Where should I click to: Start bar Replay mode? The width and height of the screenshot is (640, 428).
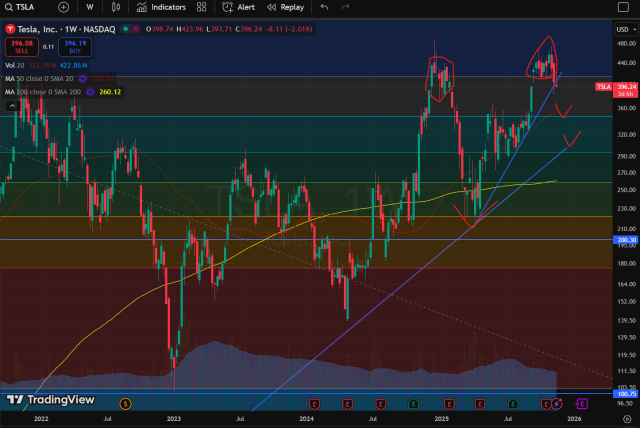point(286,7)
